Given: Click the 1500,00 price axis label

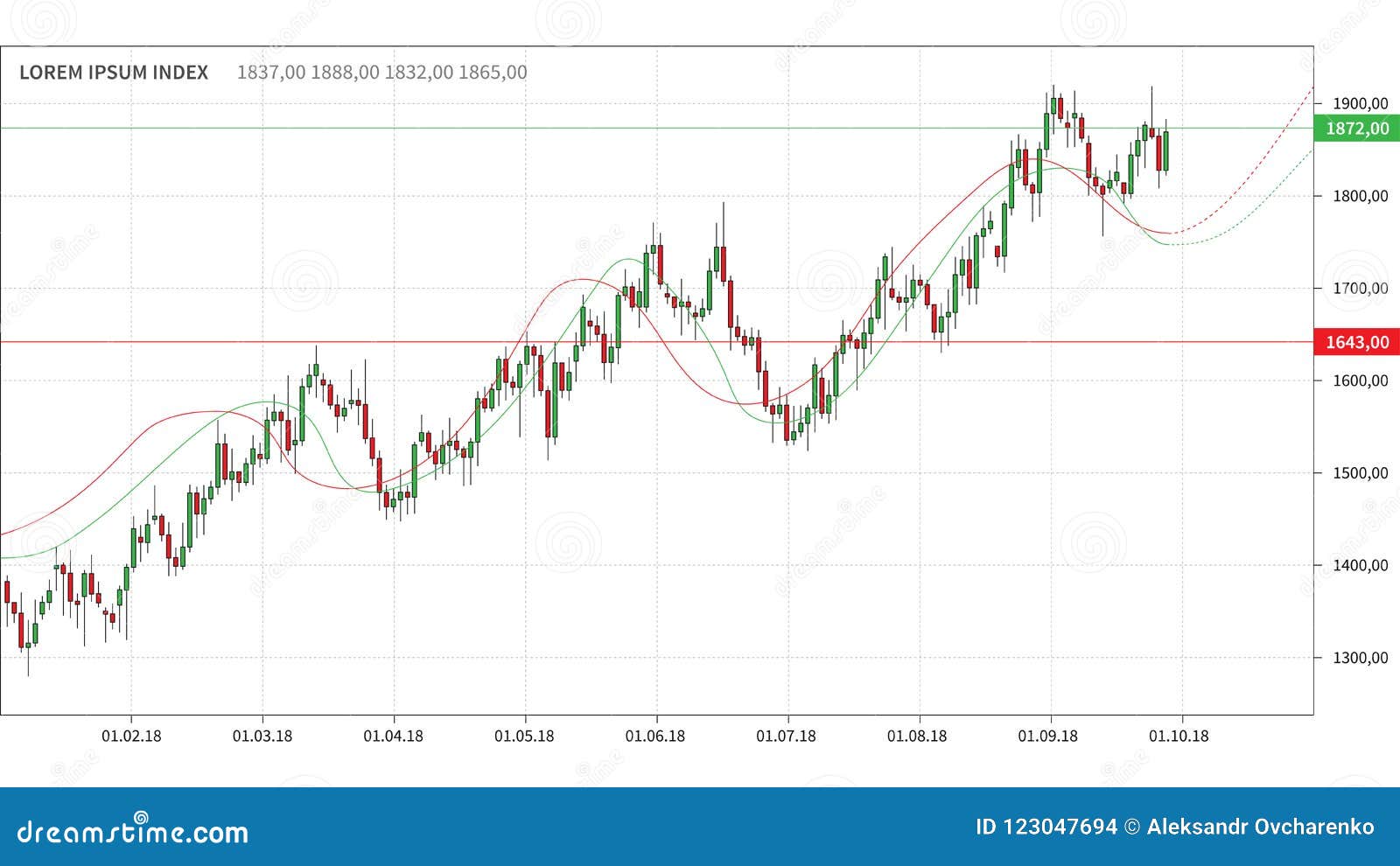Looking at the screenshot, I should pos(1360,473).
